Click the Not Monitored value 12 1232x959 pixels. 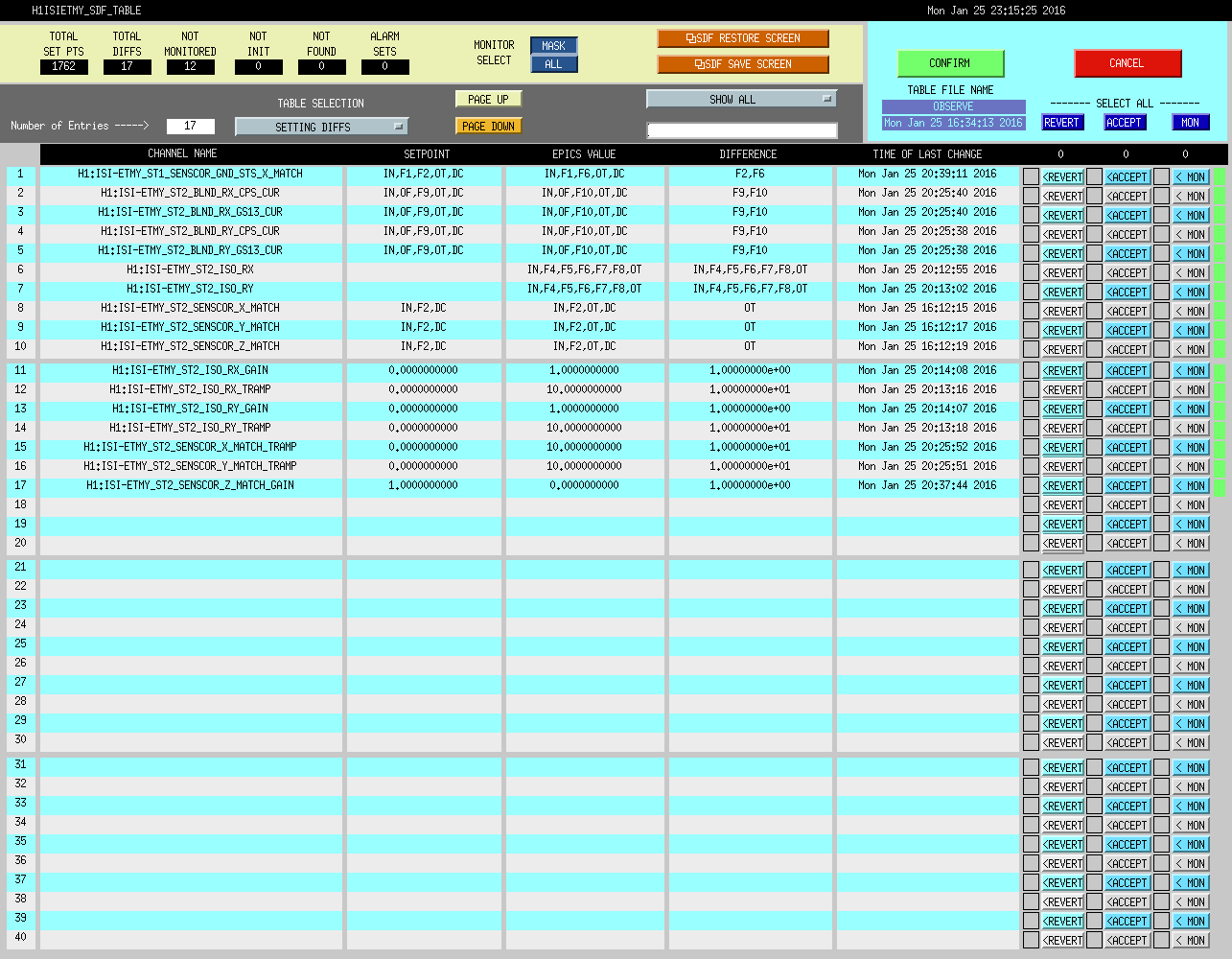[x=190, y=66]
